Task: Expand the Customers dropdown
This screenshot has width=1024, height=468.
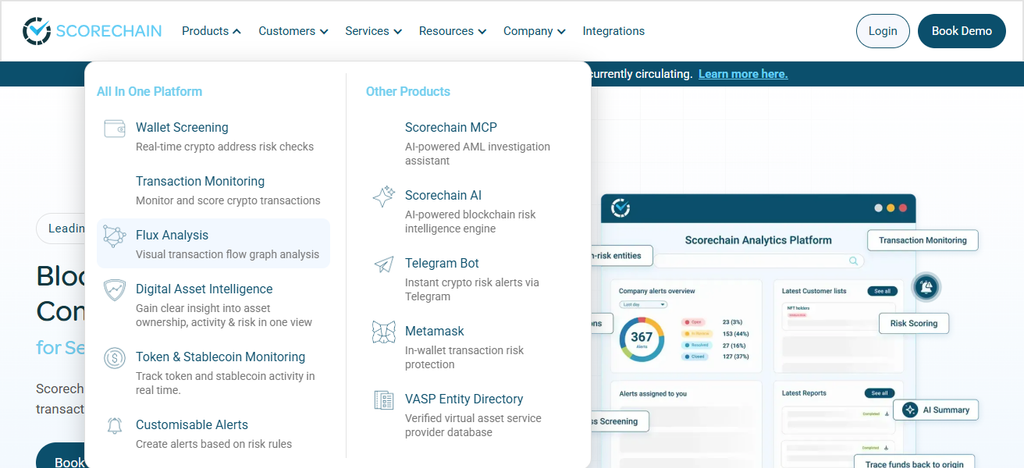Action: point(293,31)
